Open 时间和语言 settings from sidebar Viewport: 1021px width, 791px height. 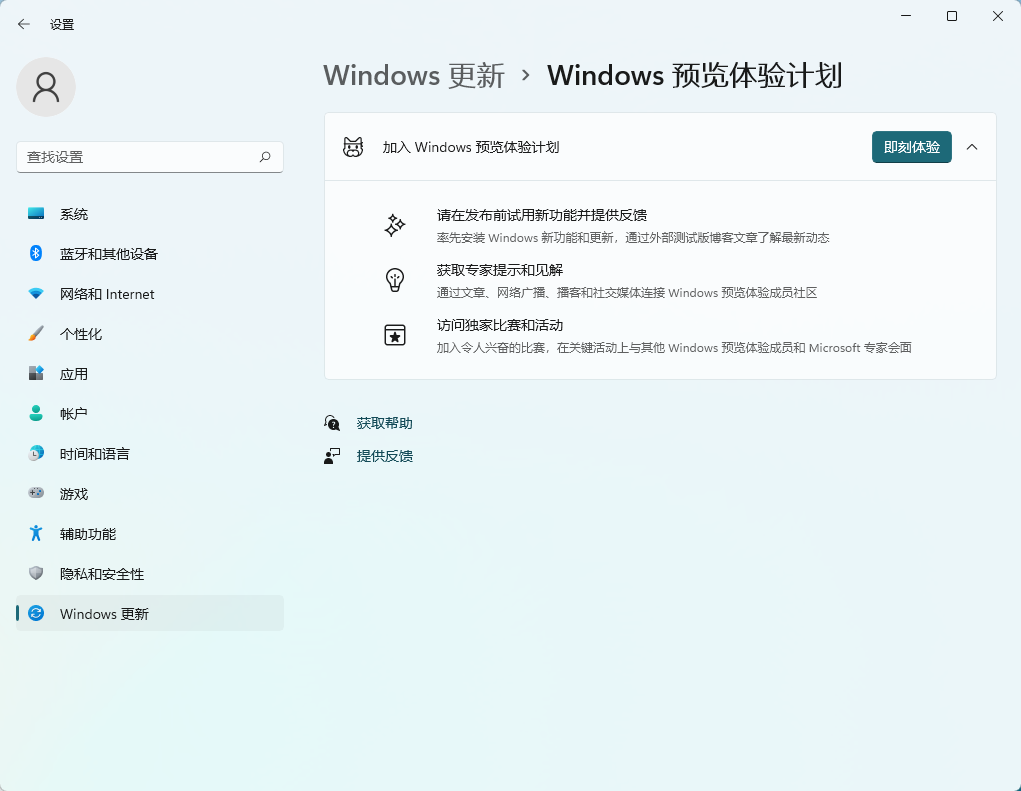pos(34,453)
